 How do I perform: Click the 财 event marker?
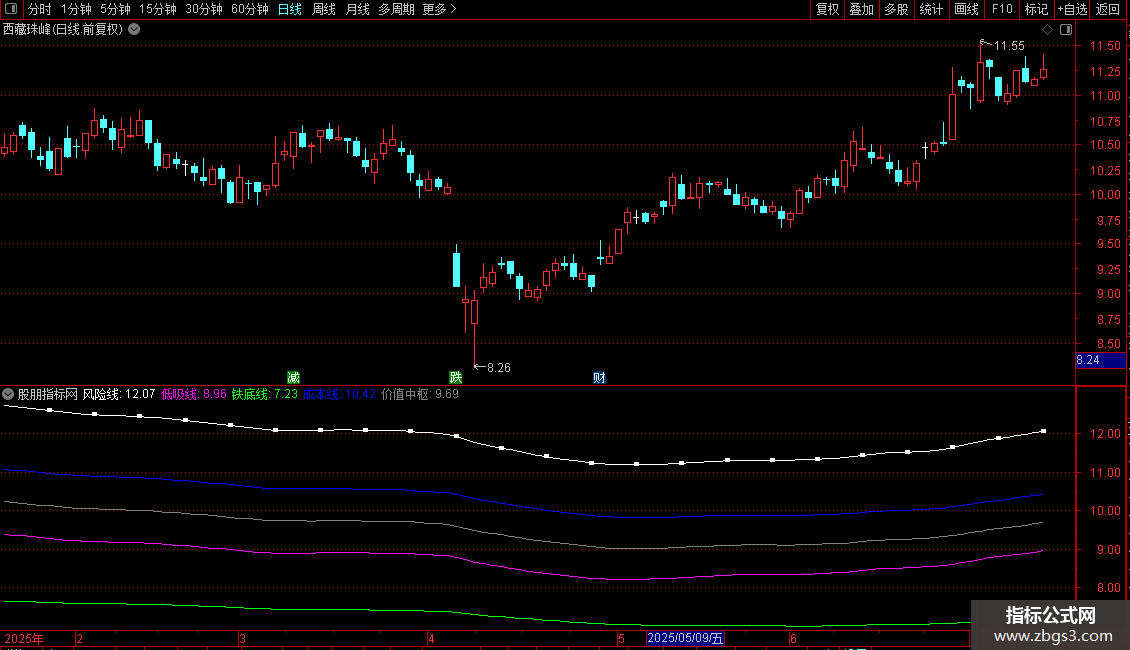pos(599,378)
